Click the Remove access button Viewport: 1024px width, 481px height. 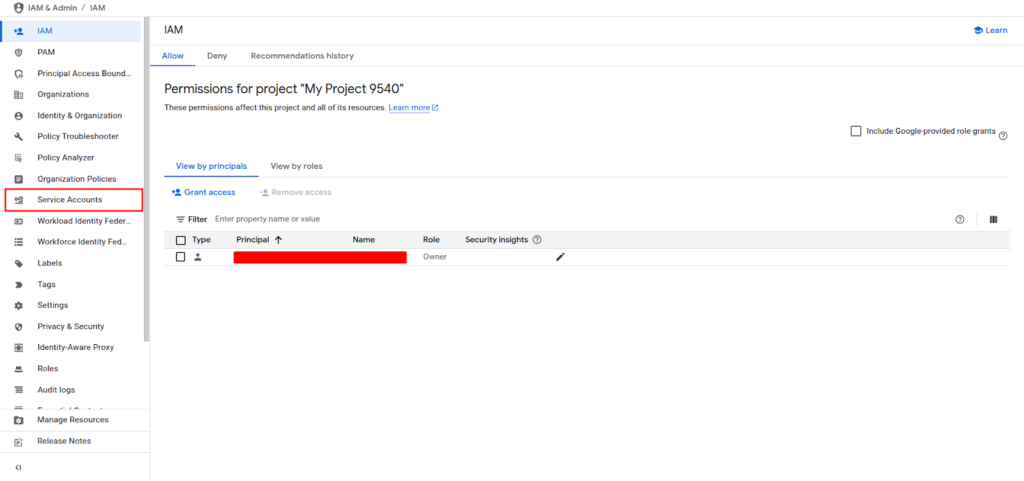(295, 193)
